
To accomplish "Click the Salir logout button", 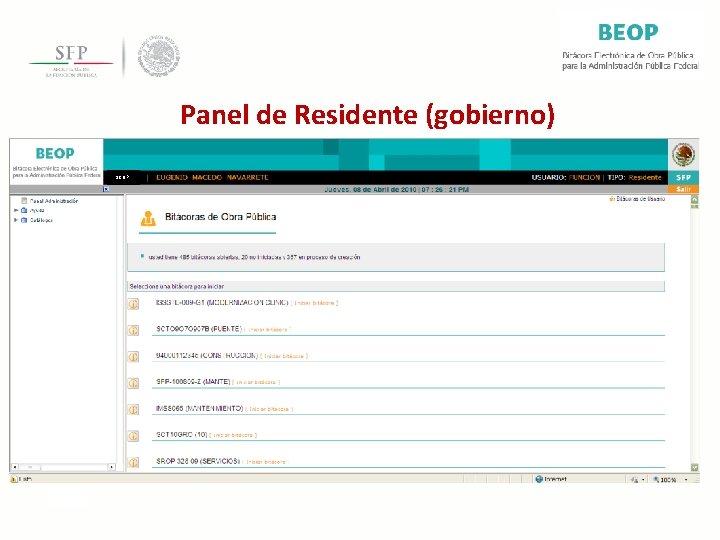I will point(684,189).
